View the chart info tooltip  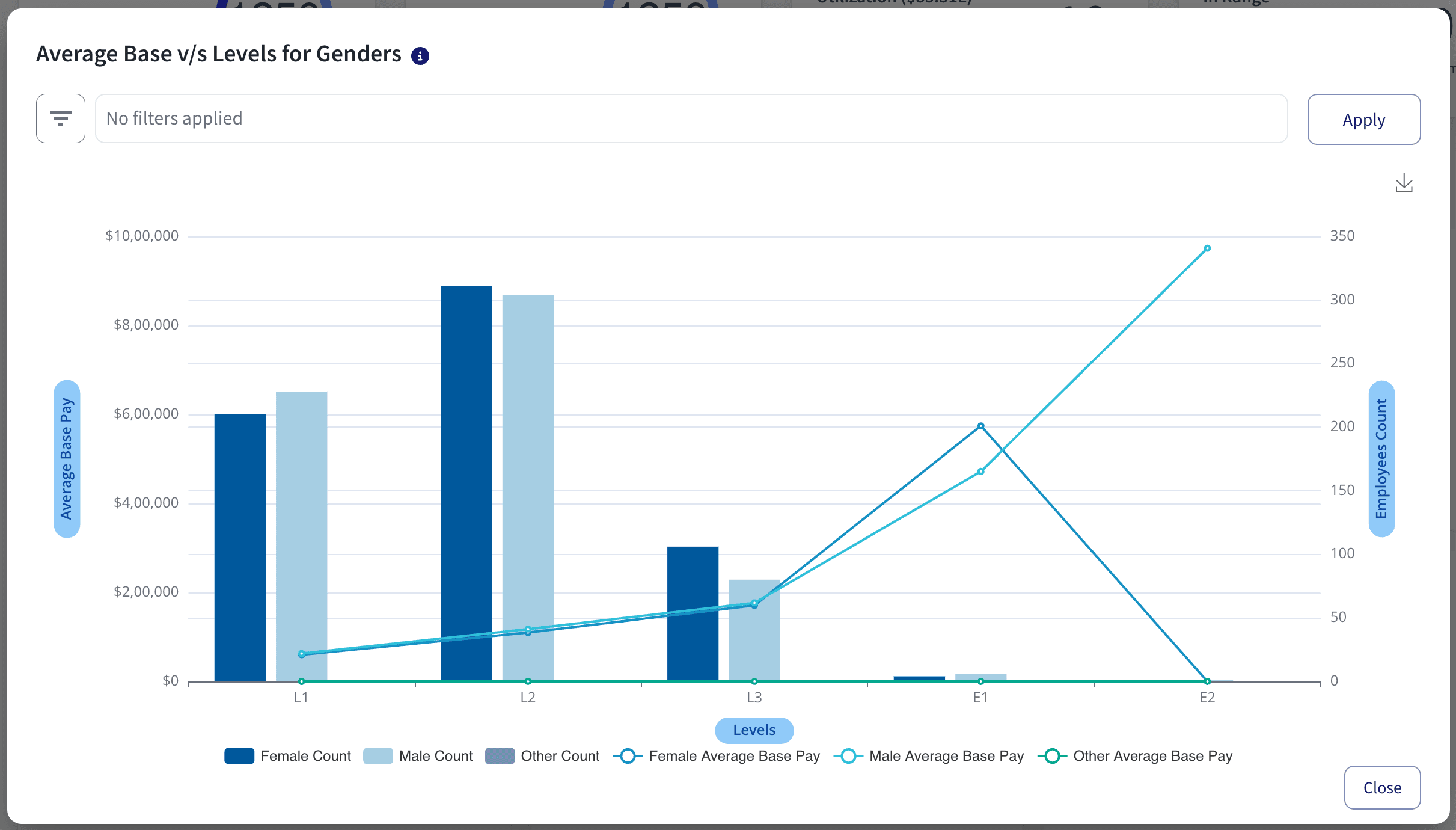420,55
